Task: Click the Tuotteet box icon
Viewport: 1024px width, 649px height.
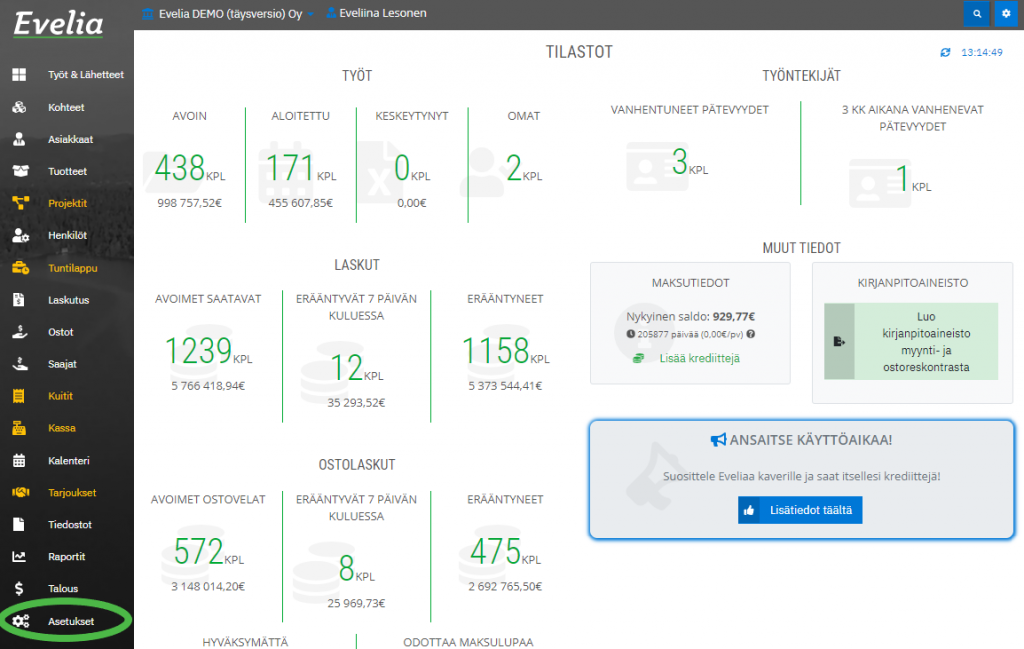Action: tap(20, 171)
